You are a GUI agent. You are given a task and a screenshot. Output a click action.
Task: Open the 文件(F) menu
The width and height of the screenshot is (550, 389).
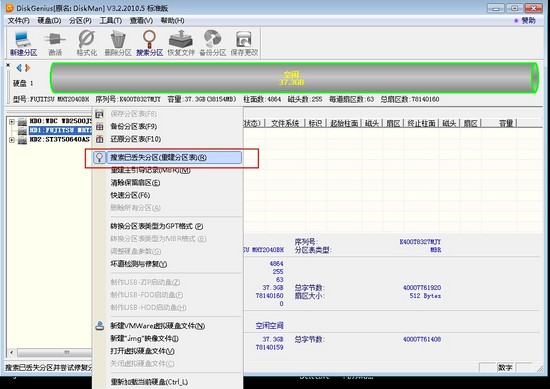(19, 21)
